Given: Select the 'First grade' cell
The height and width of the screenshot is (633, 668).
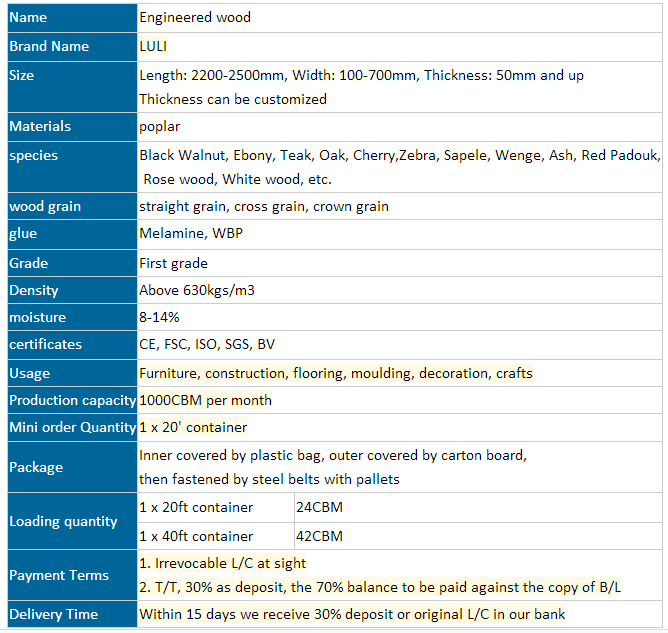Looking at the screenshot, I should 174,263.
